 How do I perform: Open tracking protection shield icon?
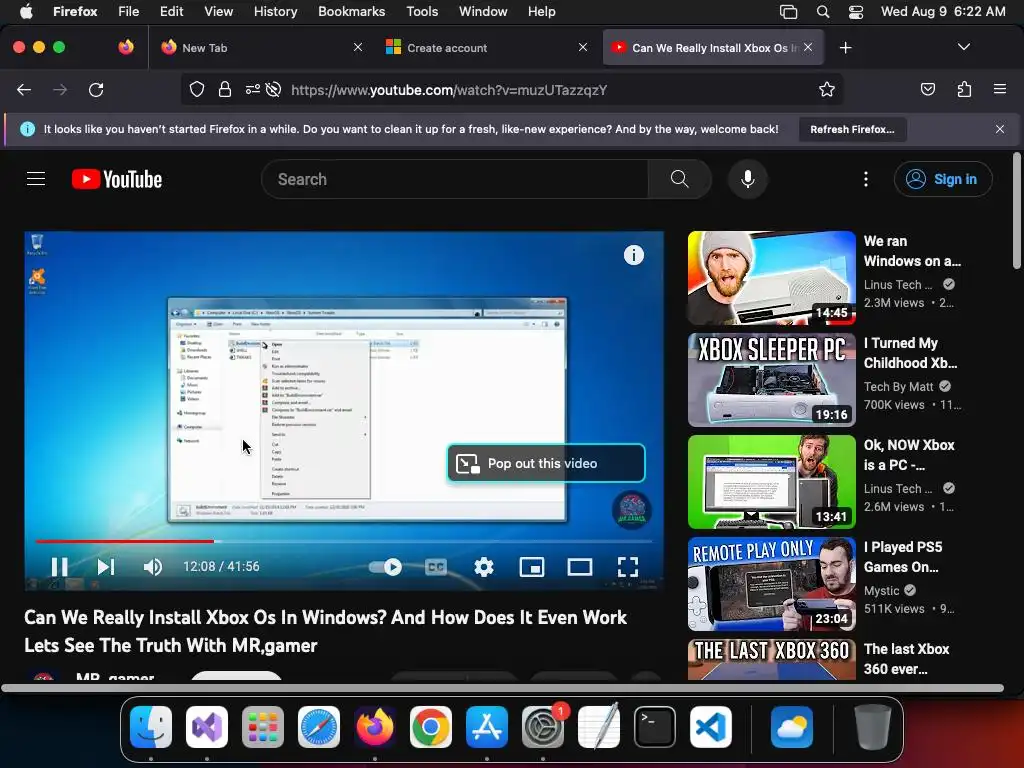[197, 89]
